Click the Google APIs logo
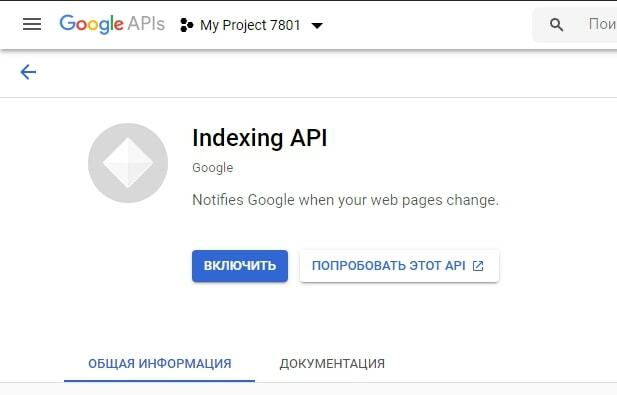 (112, 24)
